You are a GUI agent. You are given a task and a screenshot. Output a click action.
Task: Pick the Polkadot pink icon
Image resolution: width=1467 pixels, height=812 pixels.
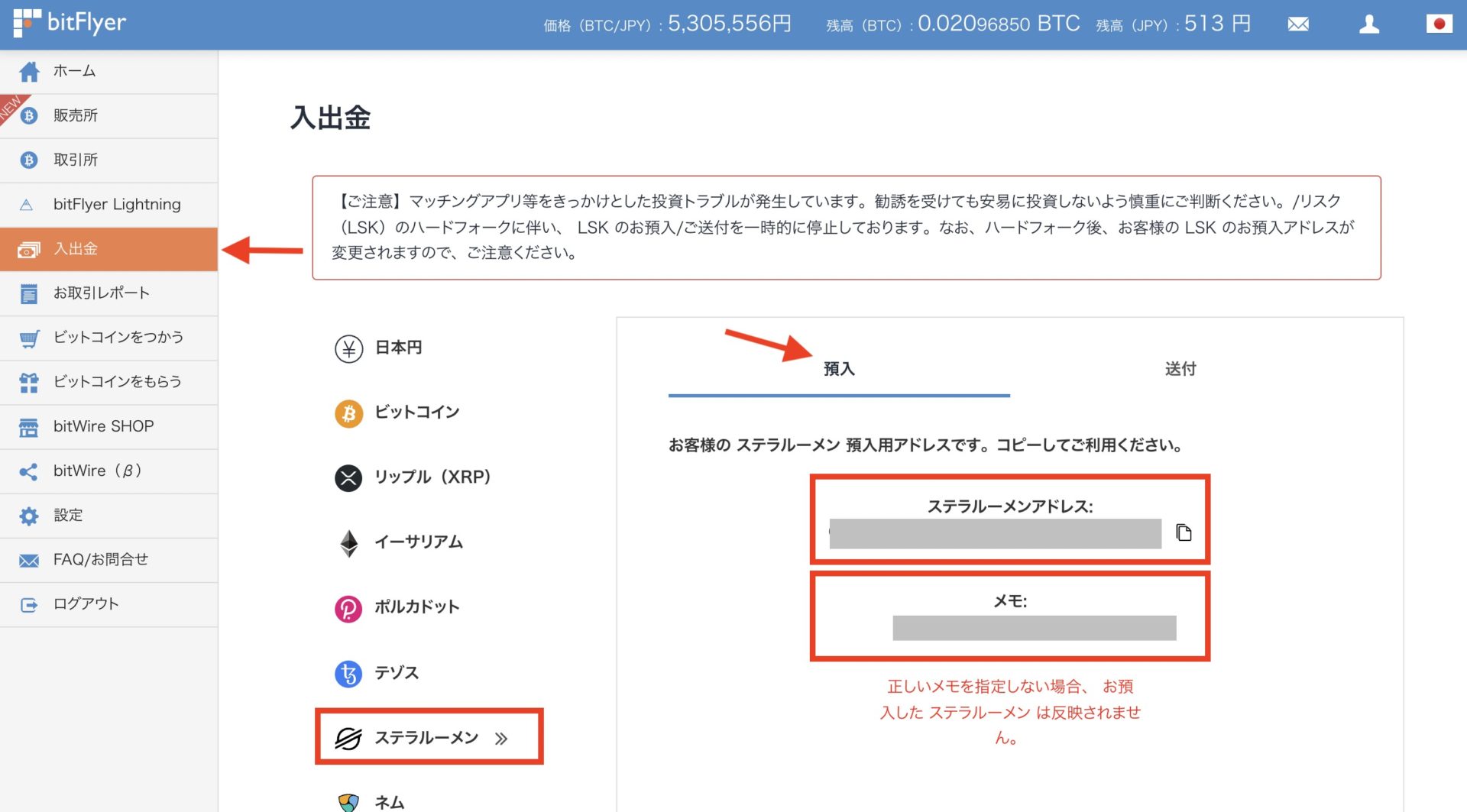(x=348, y=608)
